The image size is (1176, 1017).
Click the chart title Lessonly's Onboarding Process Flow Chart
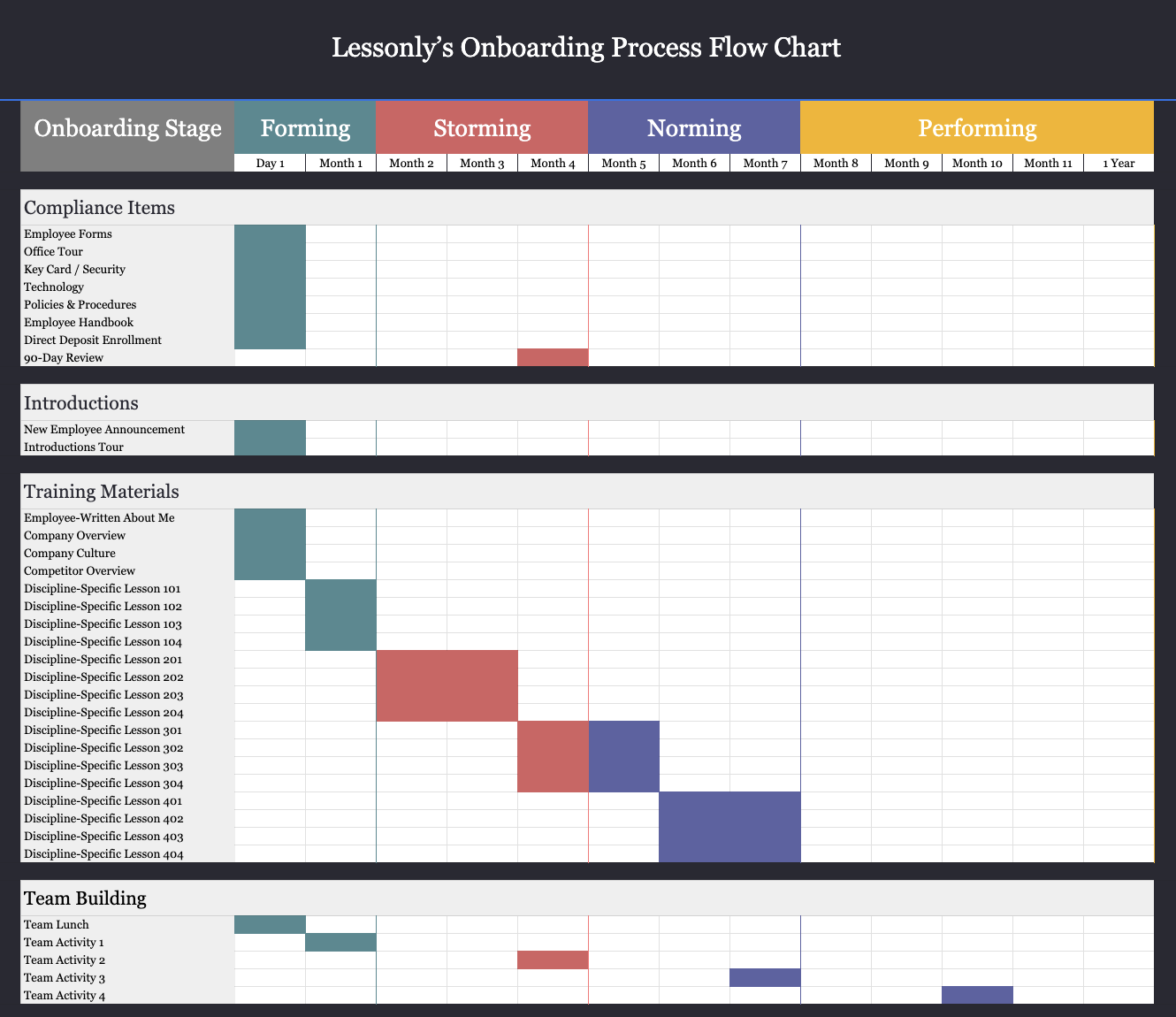[x=586, y=47]
